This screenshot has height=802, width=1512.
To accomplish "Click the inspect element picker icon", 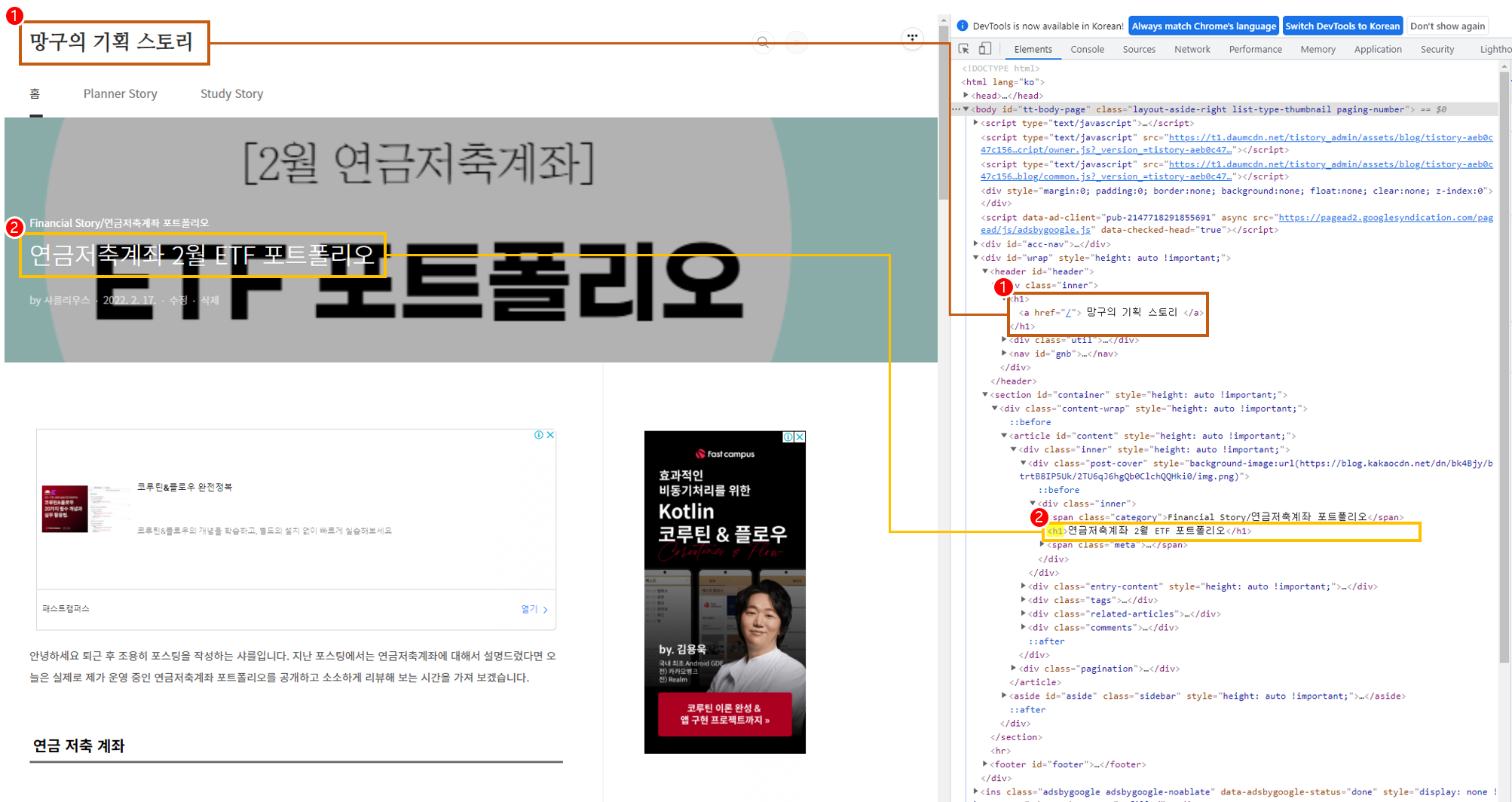I will [963, 49].
